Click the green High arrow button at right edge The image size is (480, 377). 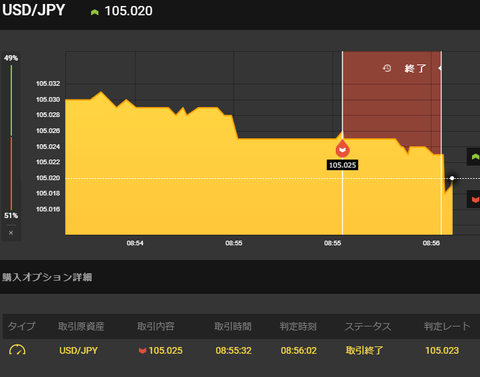click(x=475, y=157)
